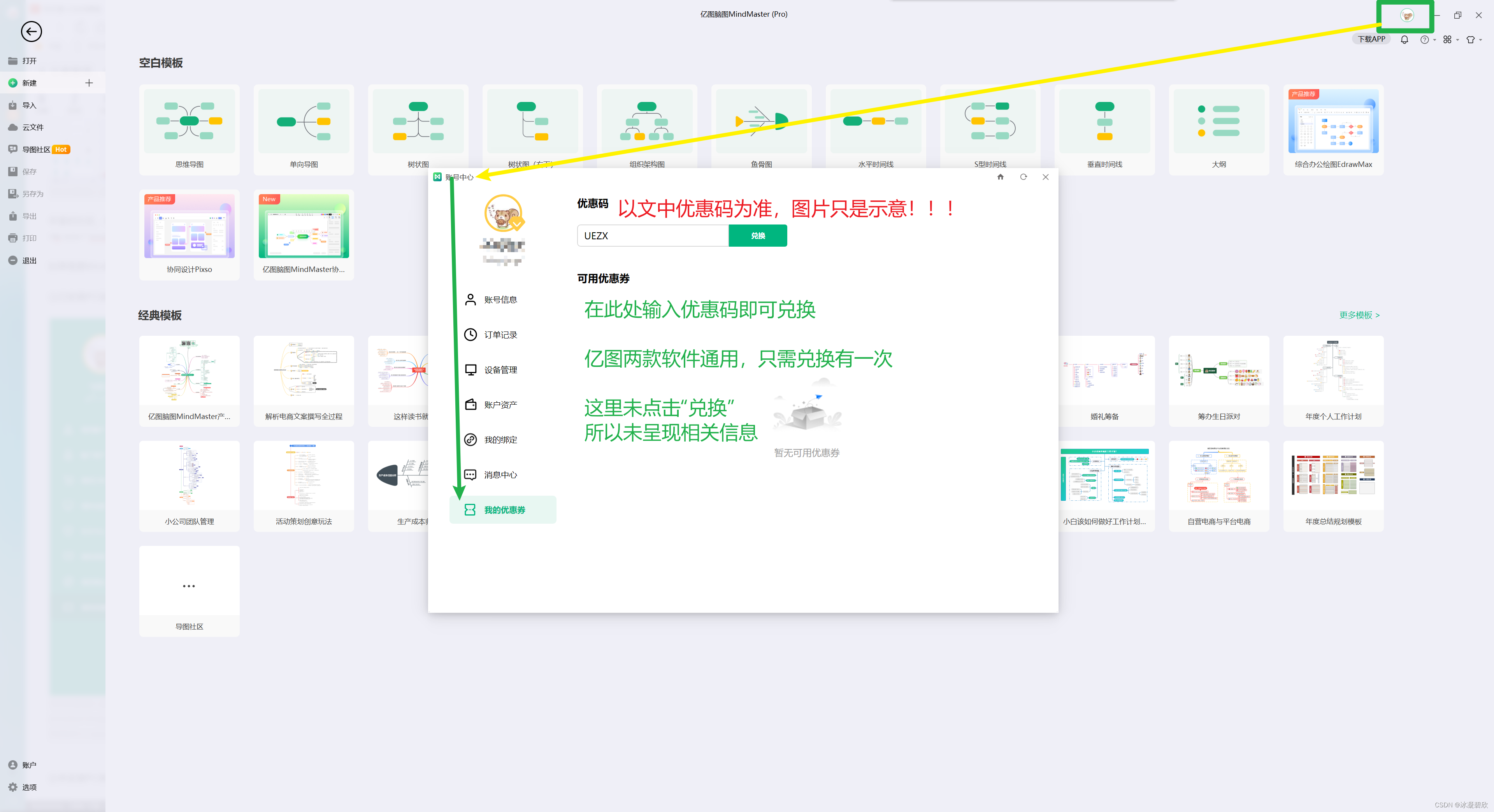Screen dimensions: 1494x812
Task: Select 新建 in left menu
Action: [x=52, y=83]
